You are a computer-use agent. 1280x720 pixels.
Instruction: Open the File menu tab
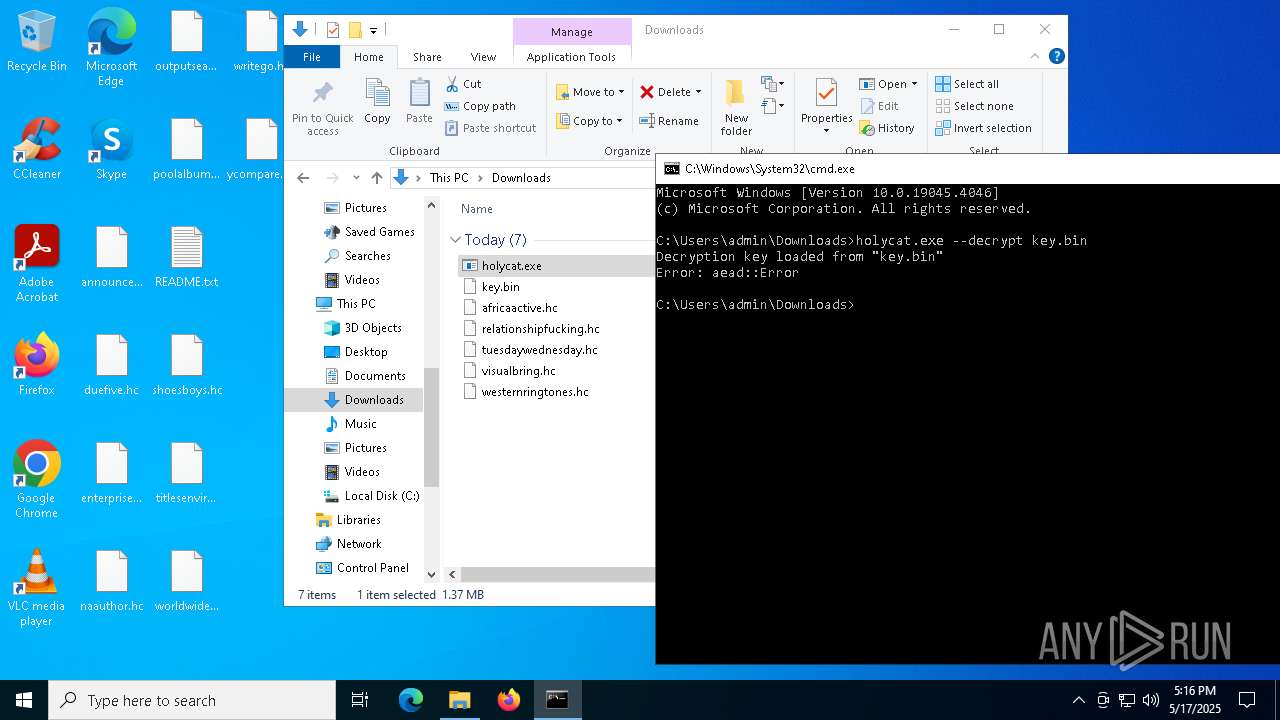(x=312, y=57)
